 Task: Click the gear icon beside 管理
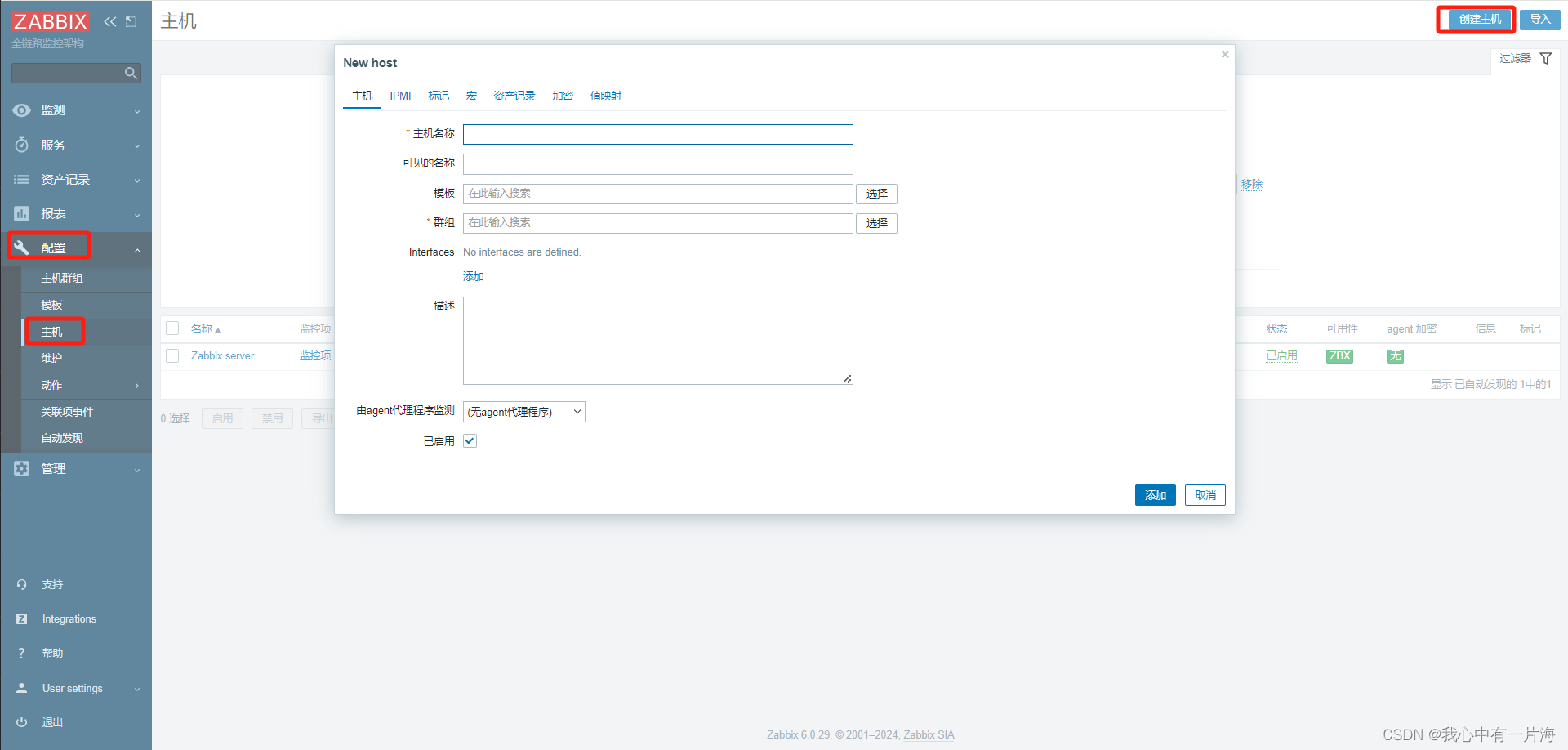click(x=22, y=468)
